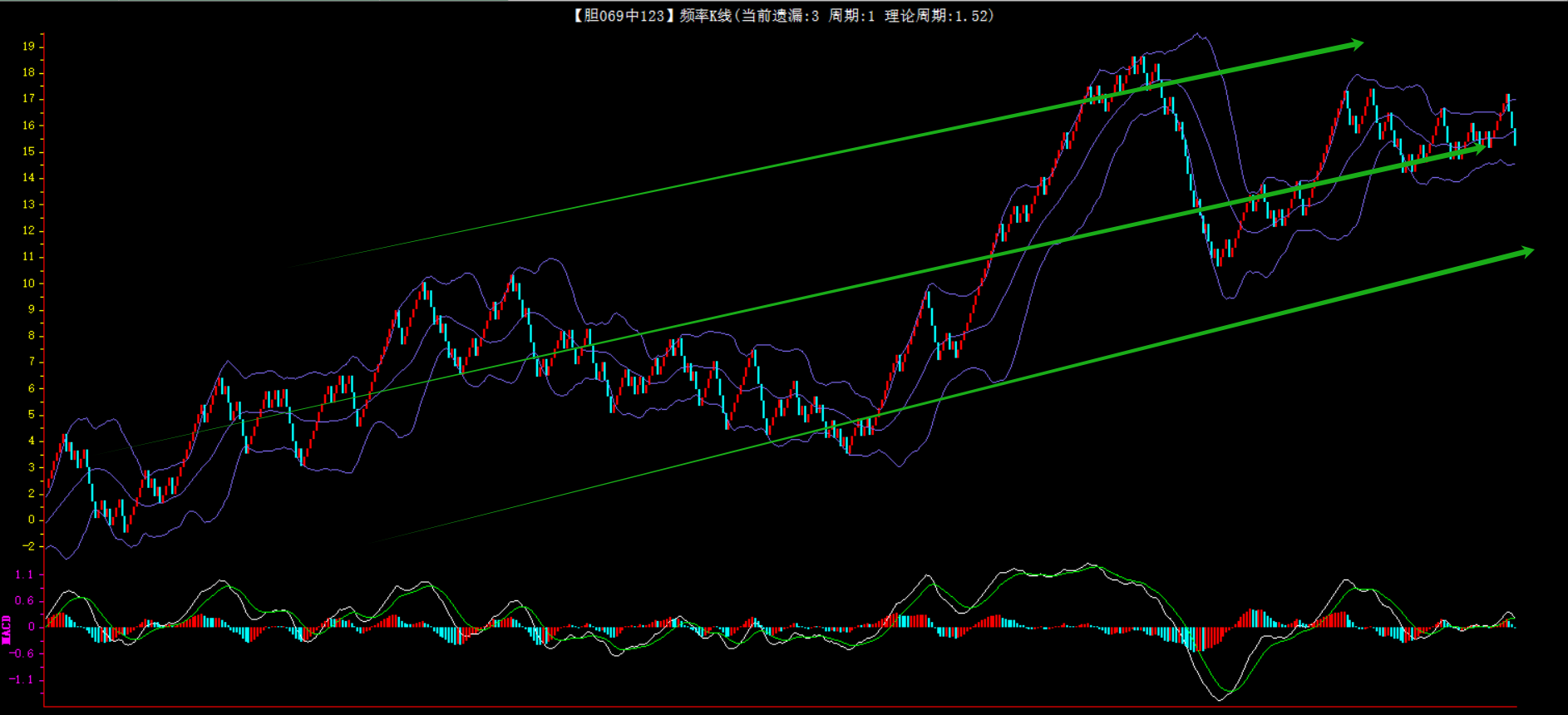
Task: Click y-axis label 10 on the price scale
Action: pyautogui.click(x=29, y=284)
